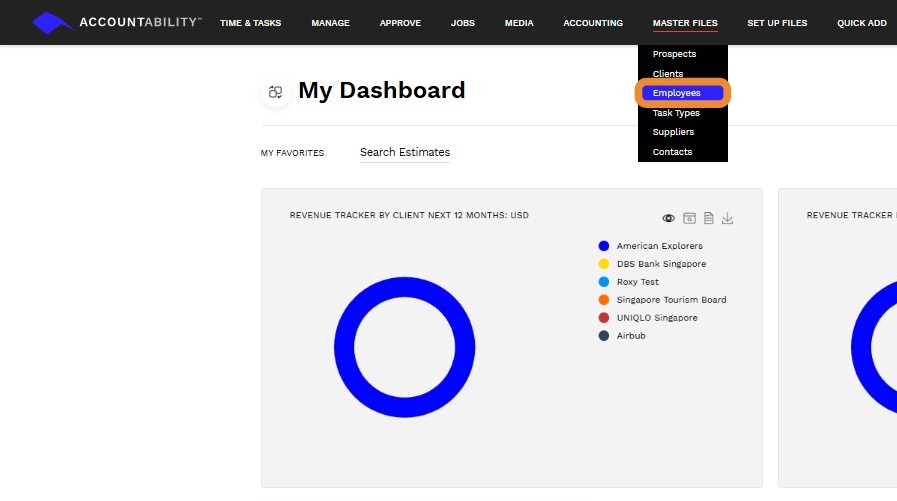Open the Master Files menu
The image size is (897, 501).
[x=685, y=23]
